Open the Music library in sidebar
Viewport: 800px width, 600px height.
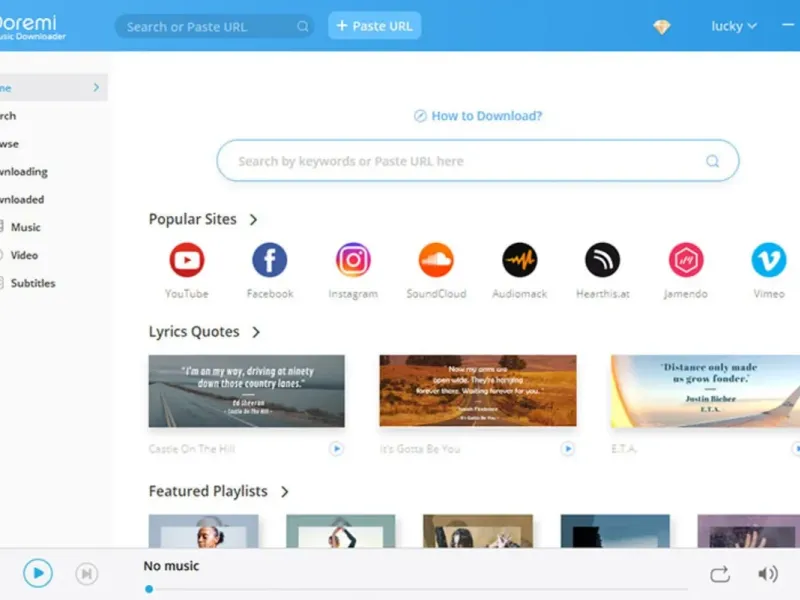point(26,227)
